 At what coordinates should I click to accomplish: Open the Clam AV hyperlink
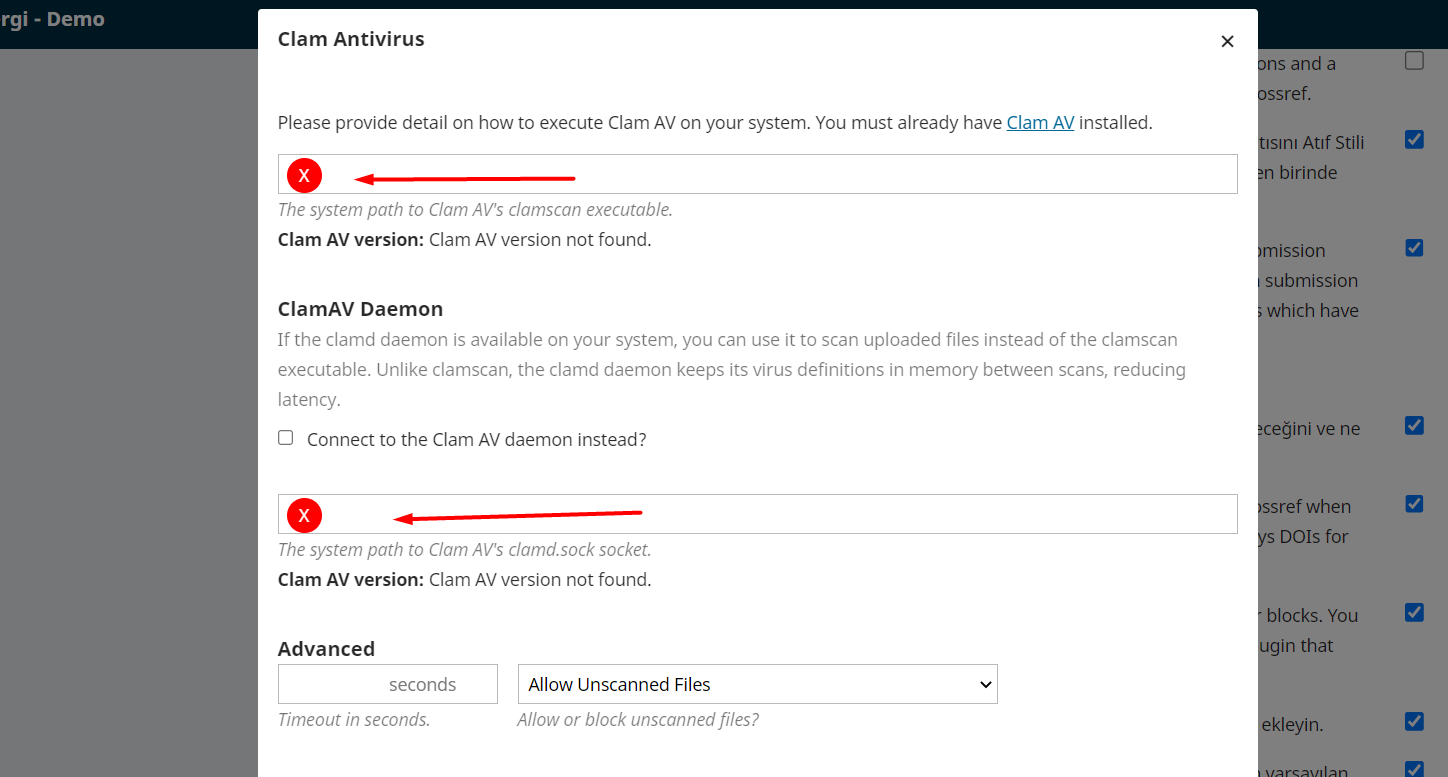(1040, 123)
